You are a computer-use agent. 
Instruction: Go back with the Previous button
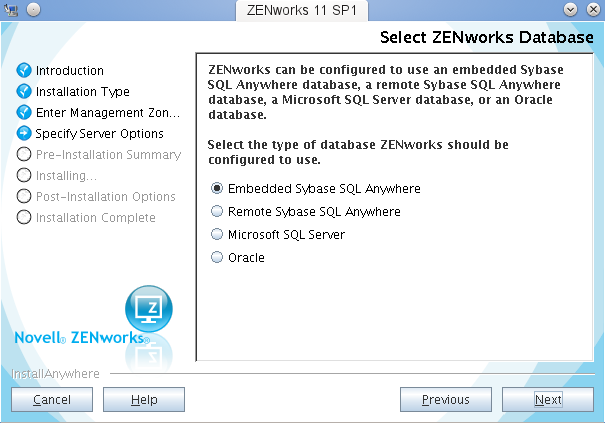coord(445,400)
